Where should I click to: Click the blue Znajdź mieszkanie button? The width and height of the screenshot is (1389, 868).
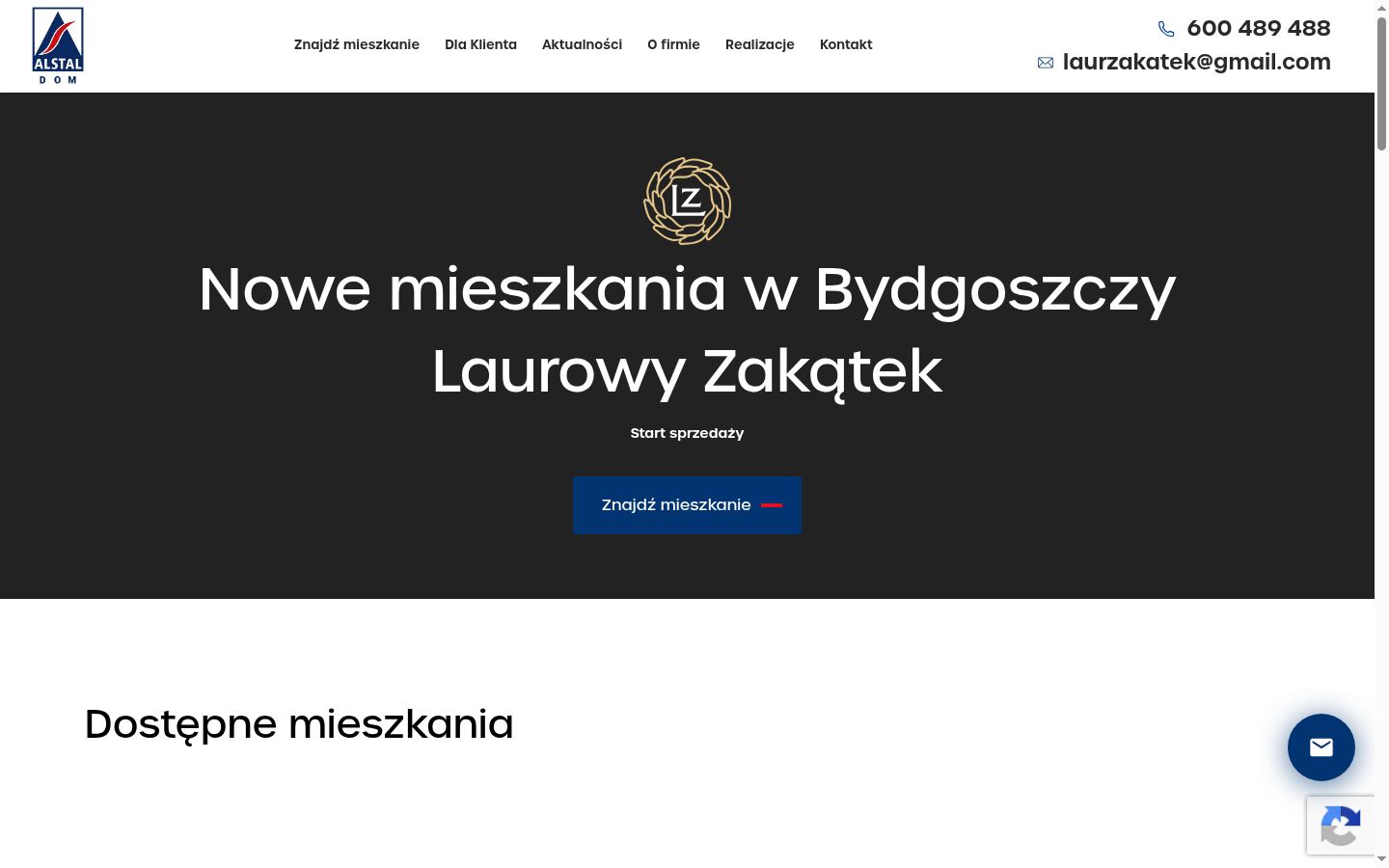point(687,505)
